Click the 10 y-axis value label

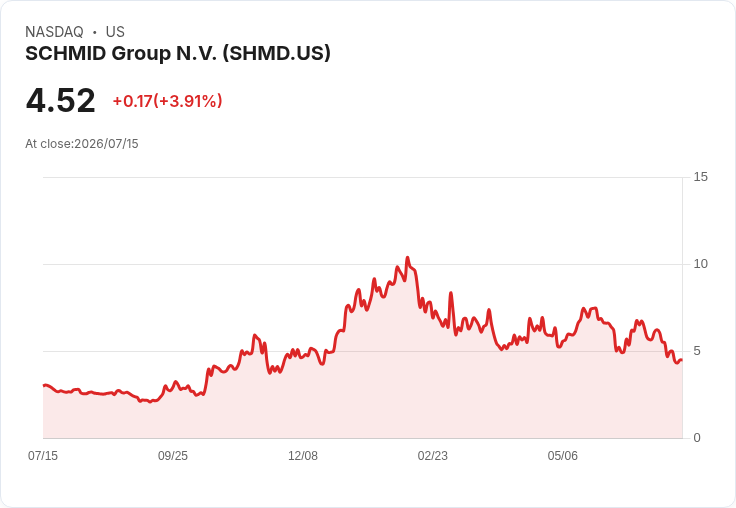coord(700,264)
